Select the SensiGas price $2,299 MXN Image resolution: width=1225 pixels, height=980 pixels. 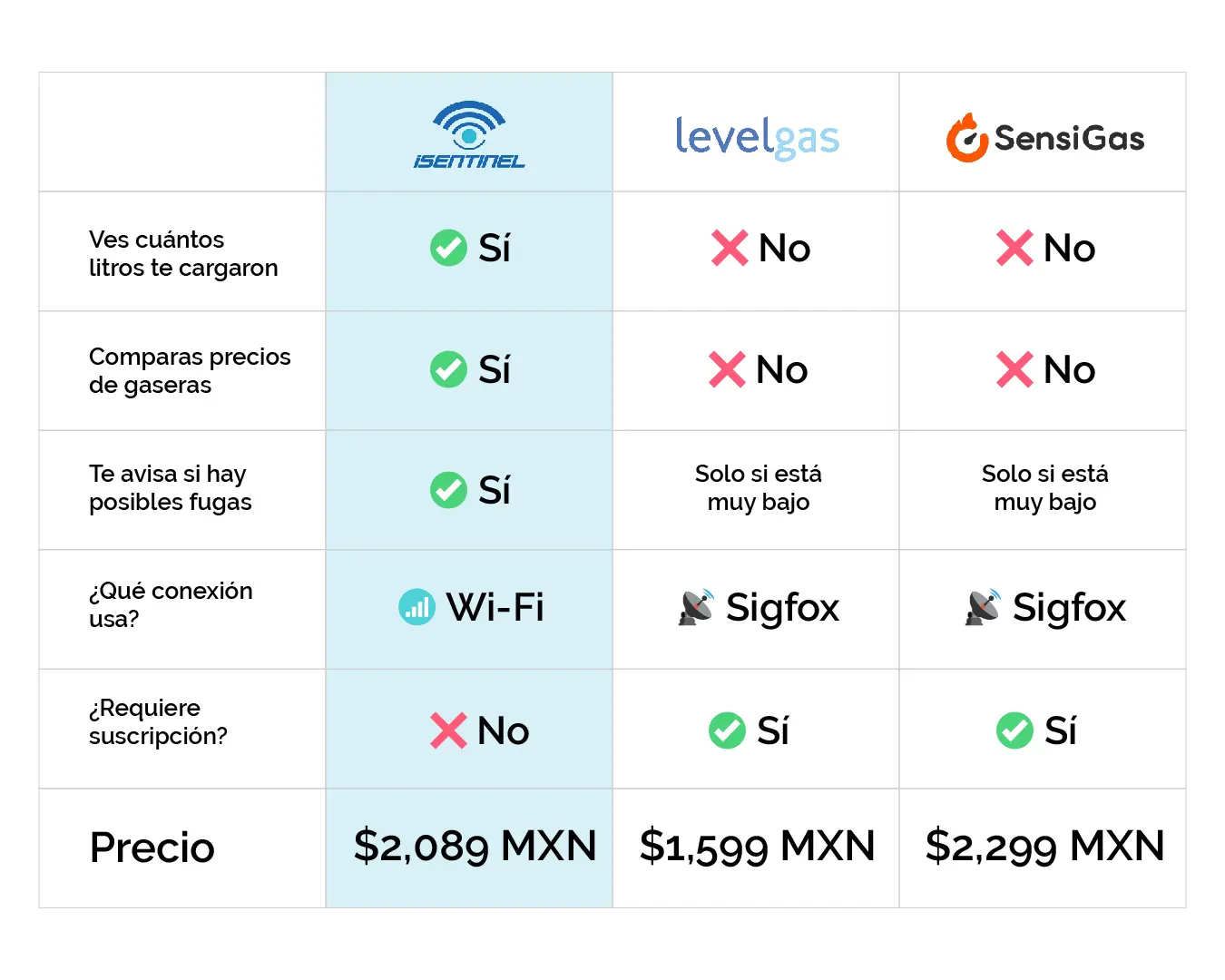1044,847
